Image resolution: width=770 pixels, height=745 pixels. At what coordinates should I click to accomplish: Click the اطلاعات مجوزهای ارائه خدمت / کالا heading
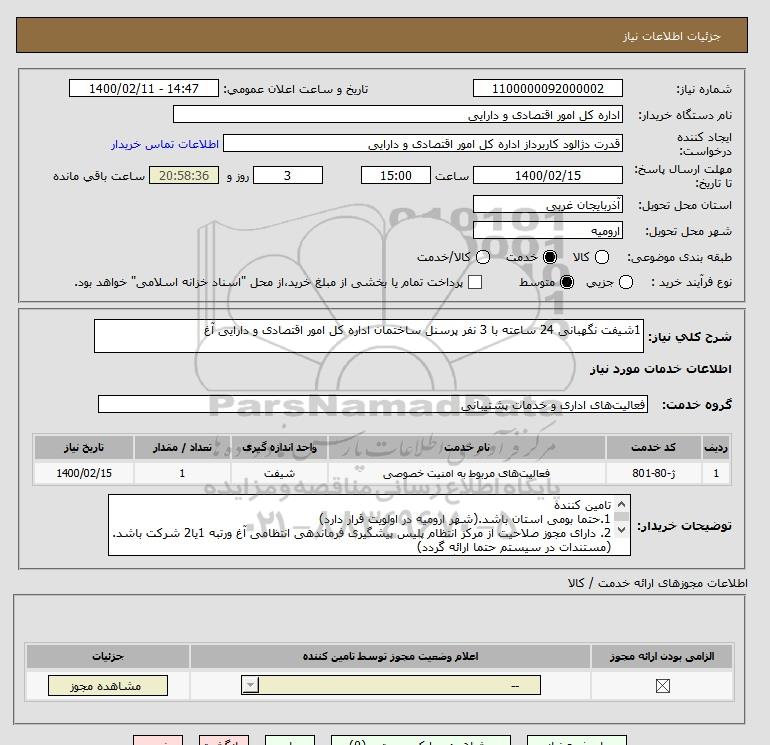tap(658, 583)
